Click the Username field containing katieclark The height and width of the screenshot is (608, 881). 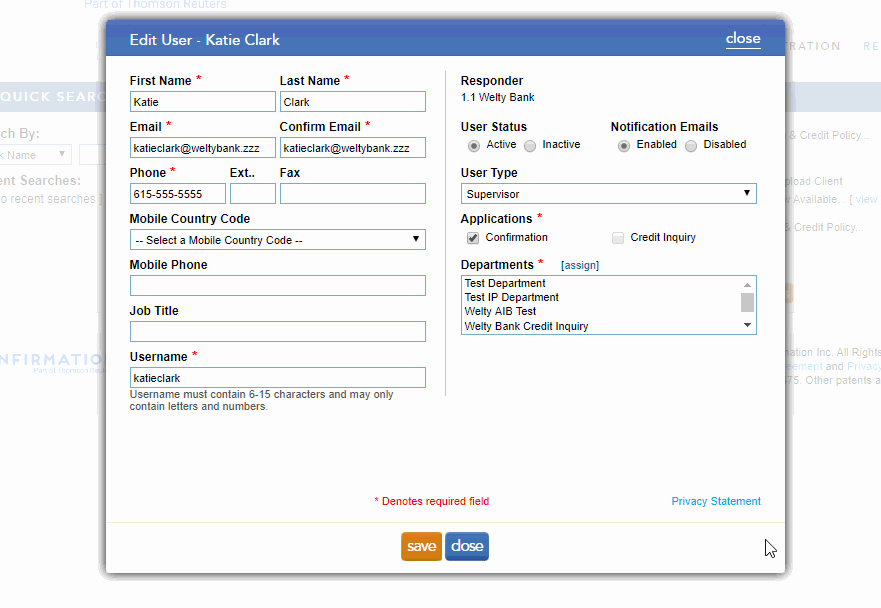[277, 377]
